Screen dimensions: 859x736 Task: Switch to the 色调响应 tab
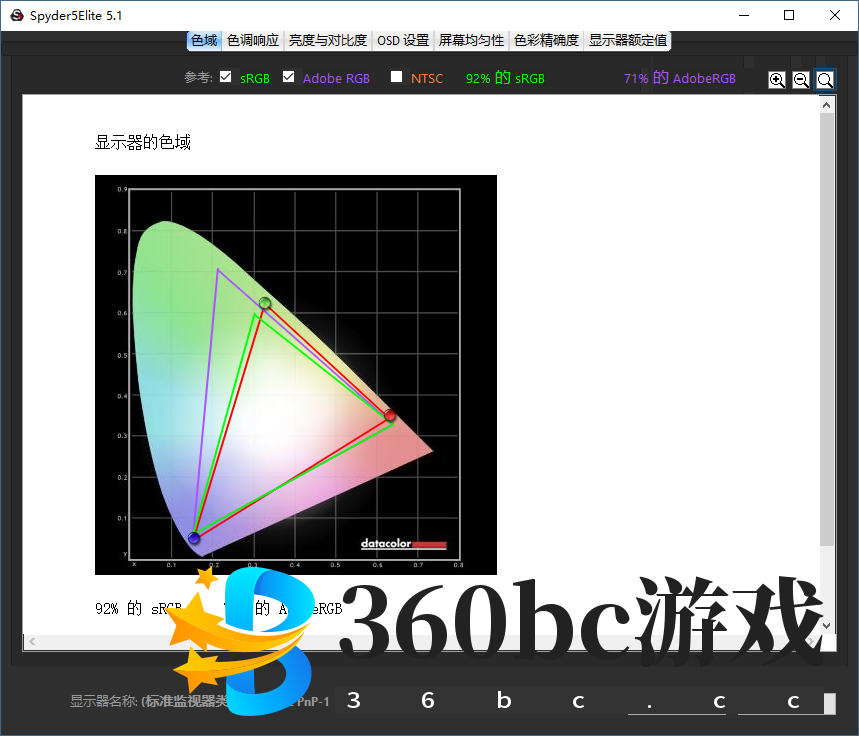[x=253, y=40]
